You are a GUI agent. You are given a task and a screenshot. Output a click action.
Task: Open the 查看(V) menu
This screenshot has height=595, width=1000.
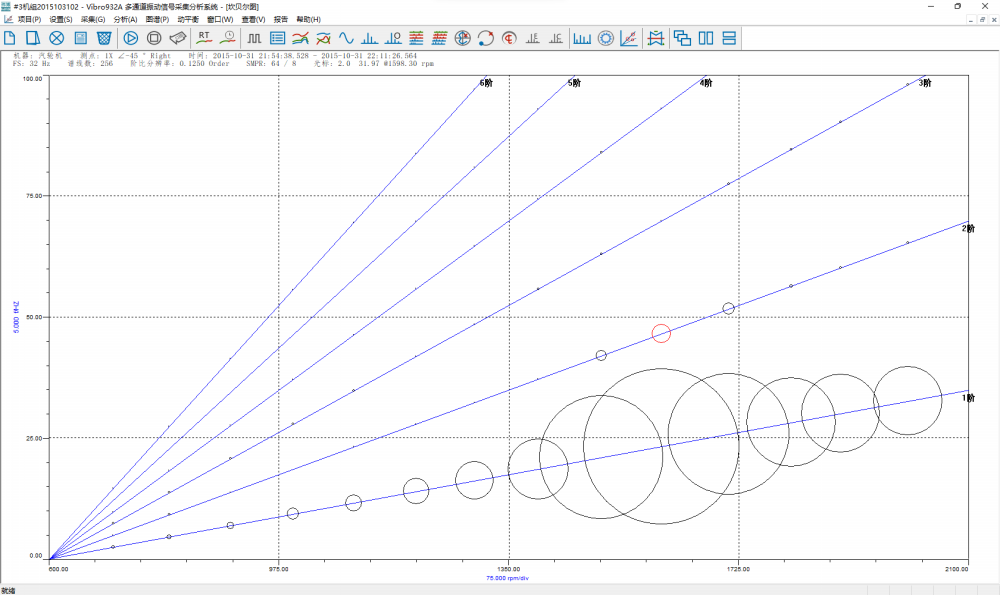click(253, 20)
